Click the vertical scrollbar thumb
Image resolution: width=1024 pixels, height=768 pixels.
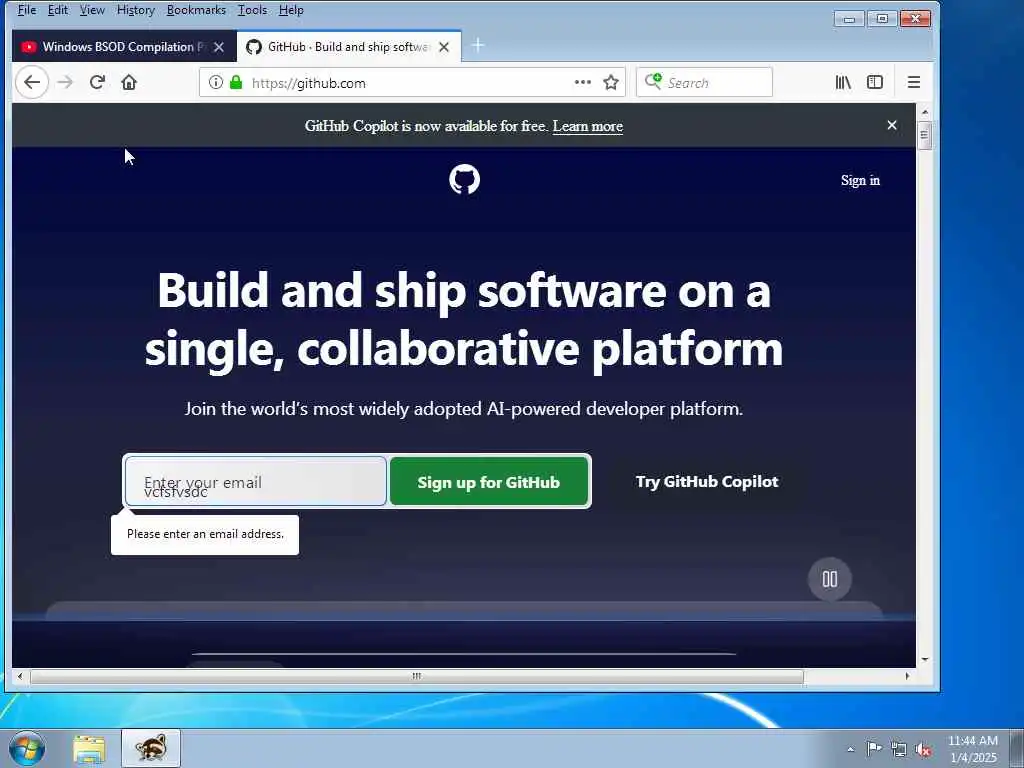click(924, 135)
